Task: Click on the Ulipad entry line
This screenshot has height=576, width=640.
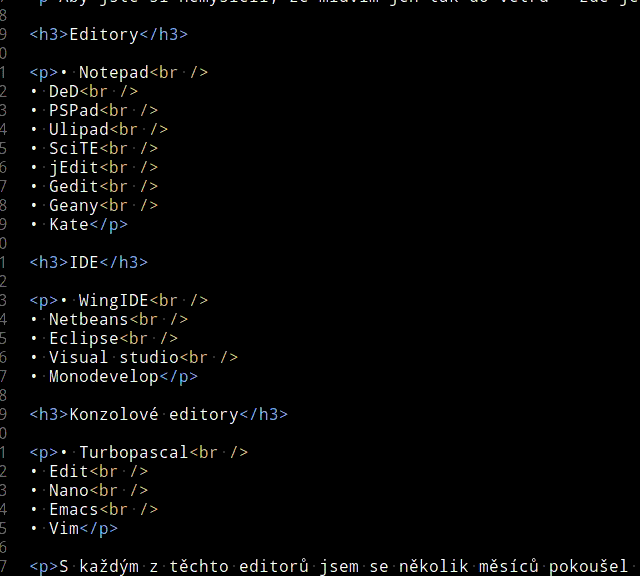Action: point(99,129)
